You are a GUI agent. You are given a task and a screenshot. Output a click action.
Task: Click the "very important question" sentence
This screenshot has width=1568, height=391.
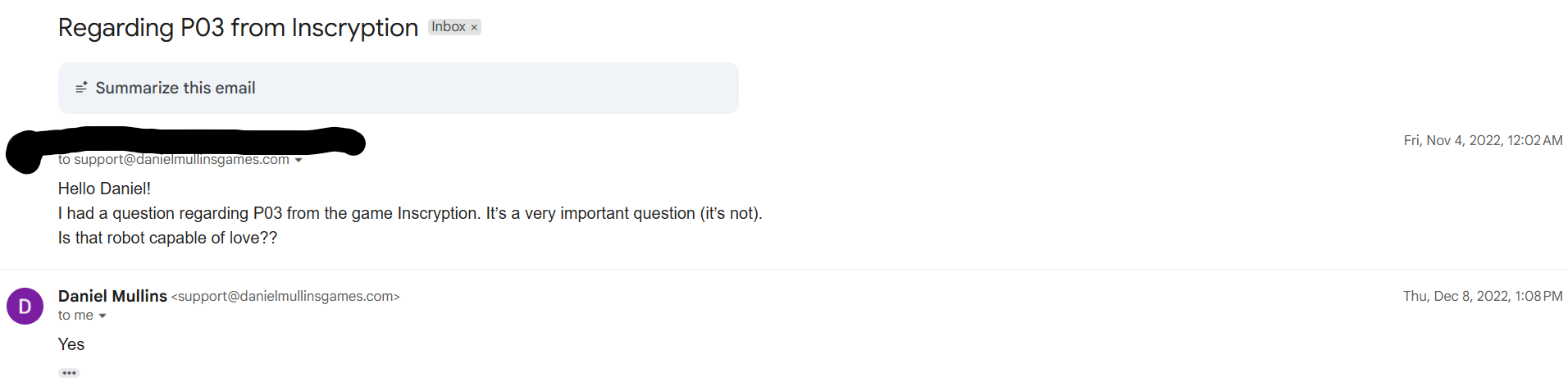(410, 213)
